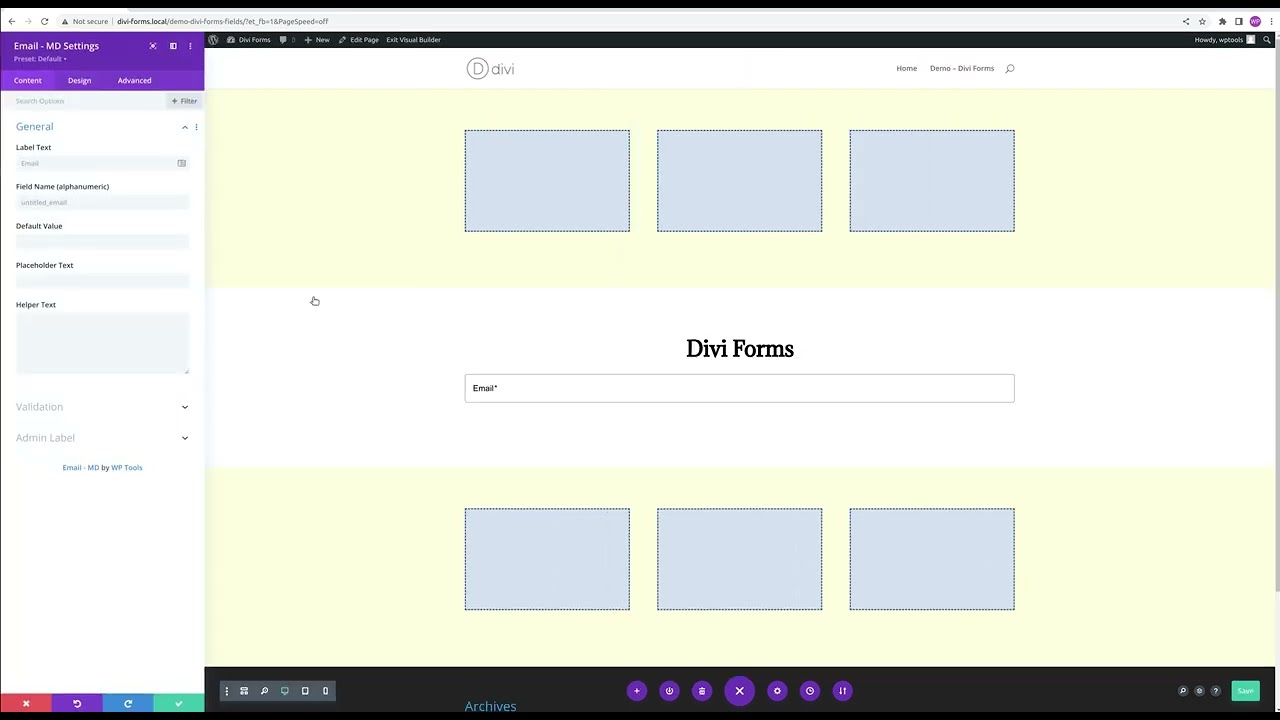Click Exit Visual Builder
1280x720 pixels.
point(413,40)
